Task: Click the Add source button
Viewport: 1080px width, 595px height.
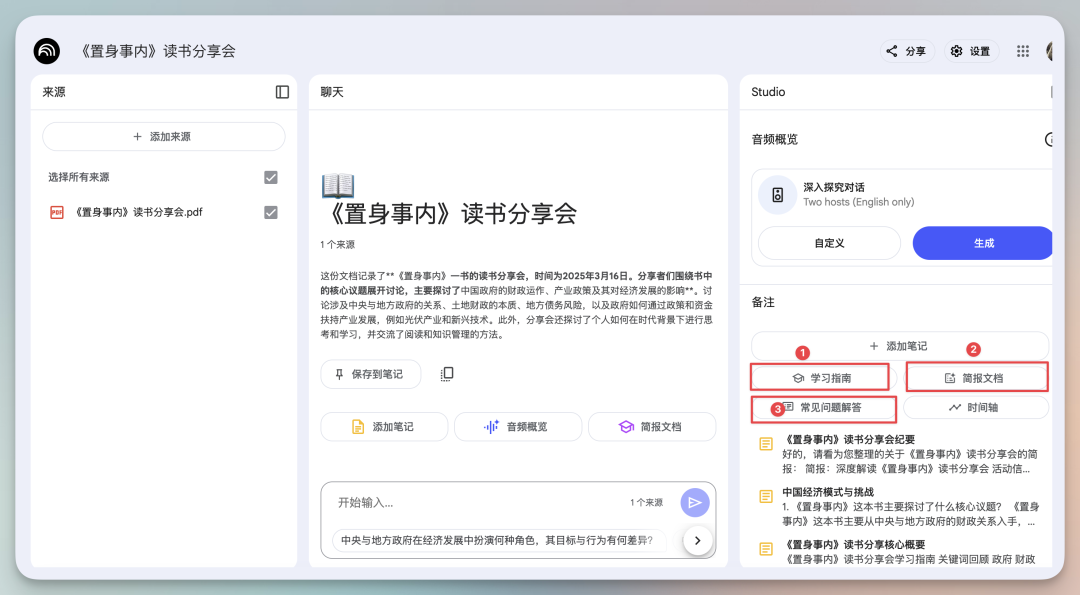Action: click(x=163, y=136)
